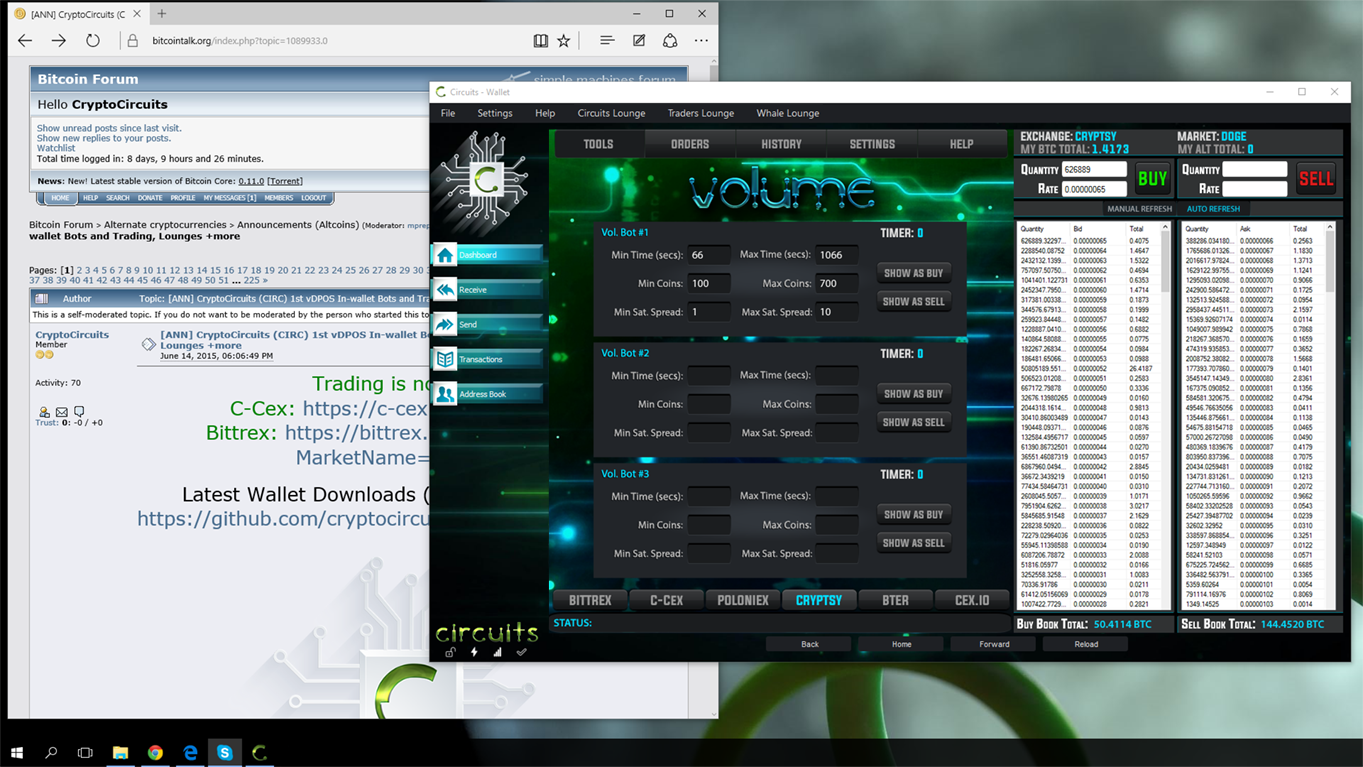Click the Edge forward arrow
1363x767 pixels.
59,41
